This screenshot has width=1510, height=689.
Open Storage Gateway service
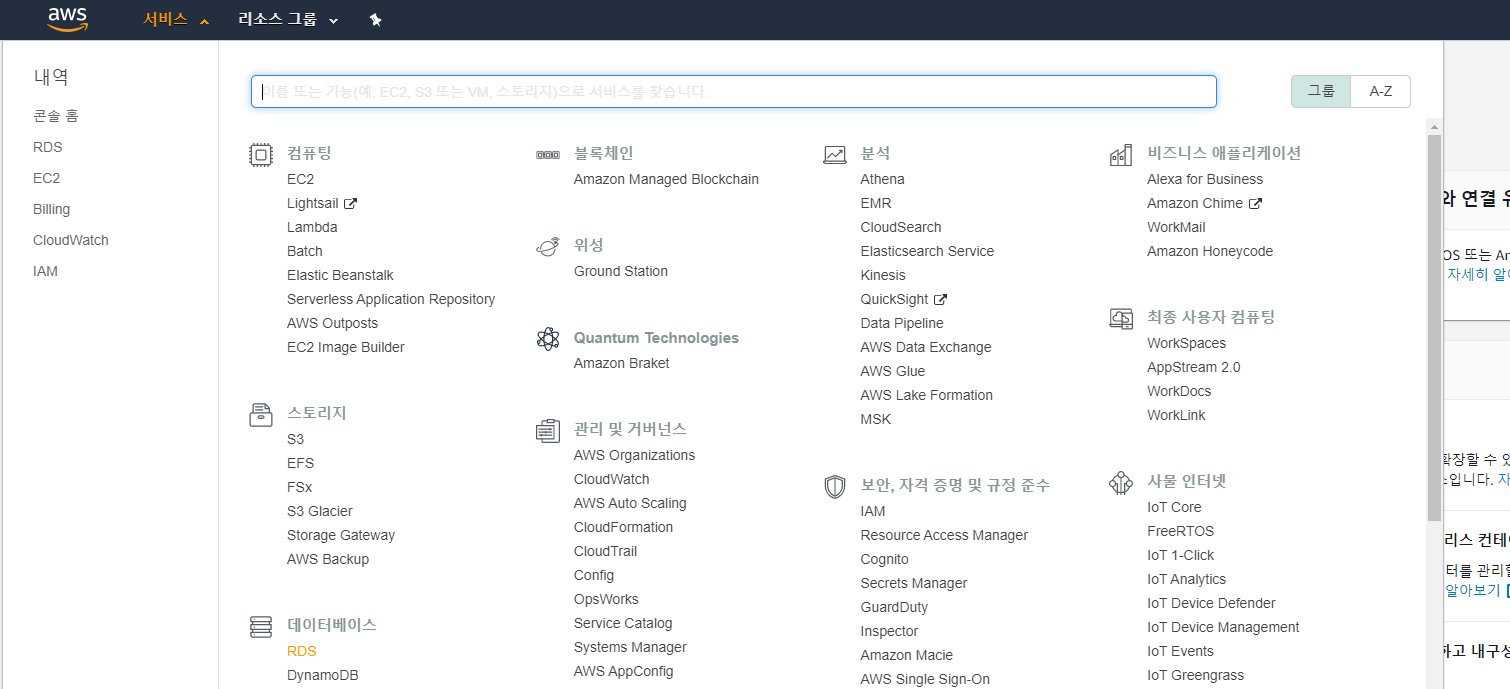click(x=341, y=535)
